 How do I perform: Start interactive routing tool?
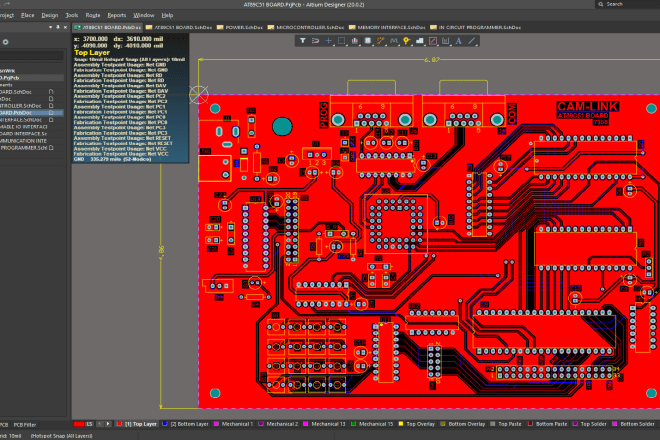[x=381, y=41]
